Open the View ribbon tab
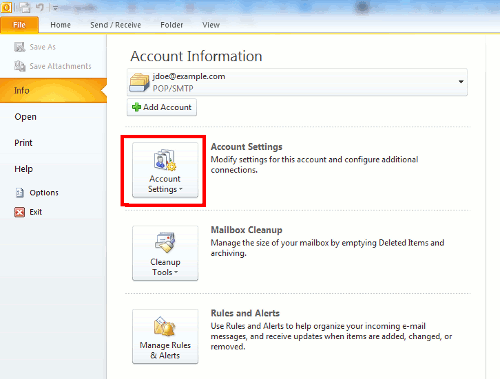 211,25
